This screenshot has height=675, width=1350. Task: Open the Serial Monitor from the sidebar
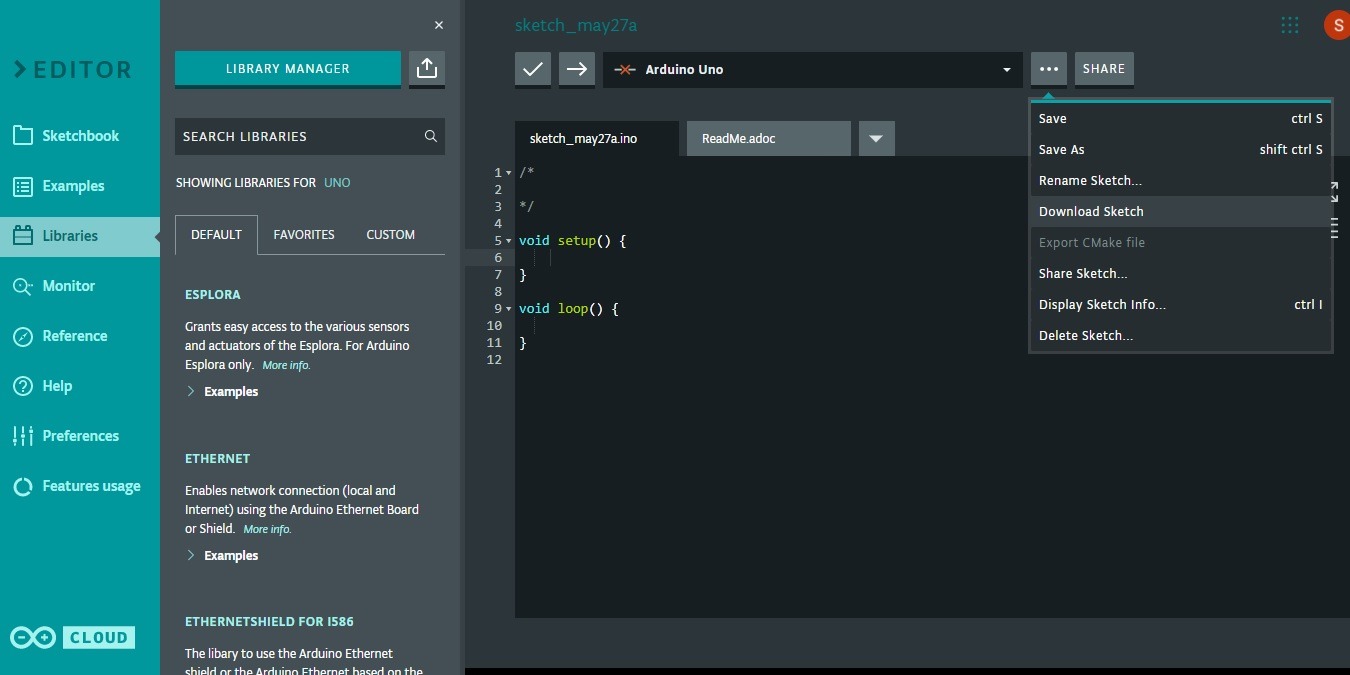coord(67,285)
